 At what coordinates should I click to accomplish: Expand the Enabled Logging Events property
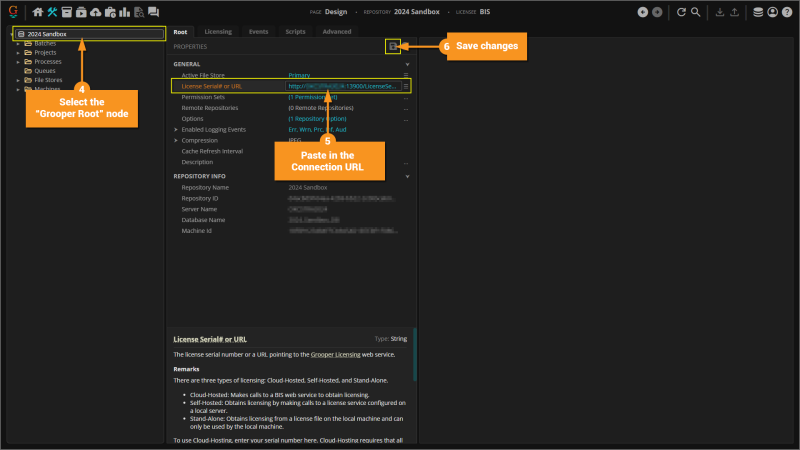[176, 129]
